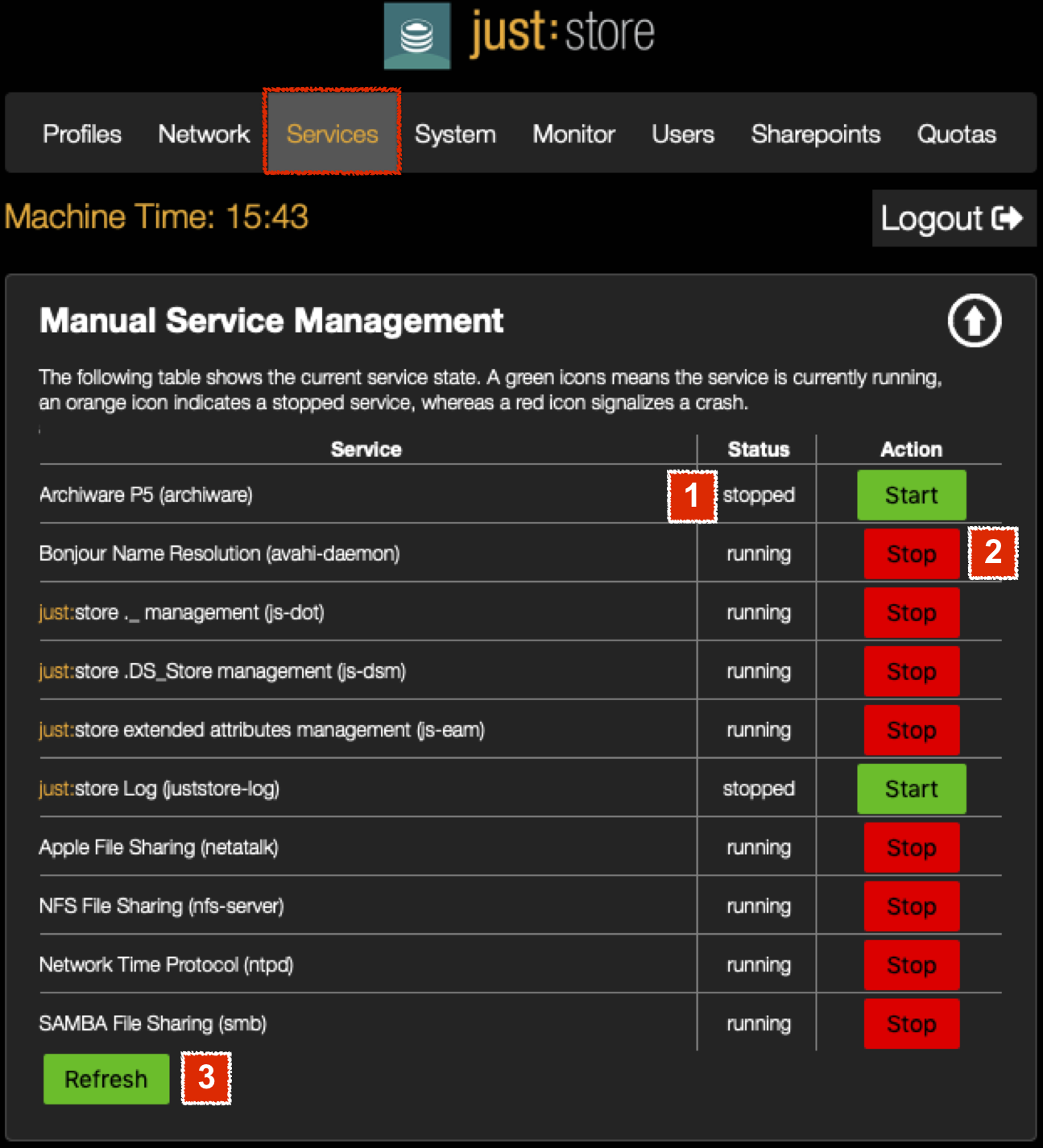The width and height of the screenshot is (1043, 1148).
Task: Stop the Network Time Protocol (ntpd) service
Action: point(911,965)
